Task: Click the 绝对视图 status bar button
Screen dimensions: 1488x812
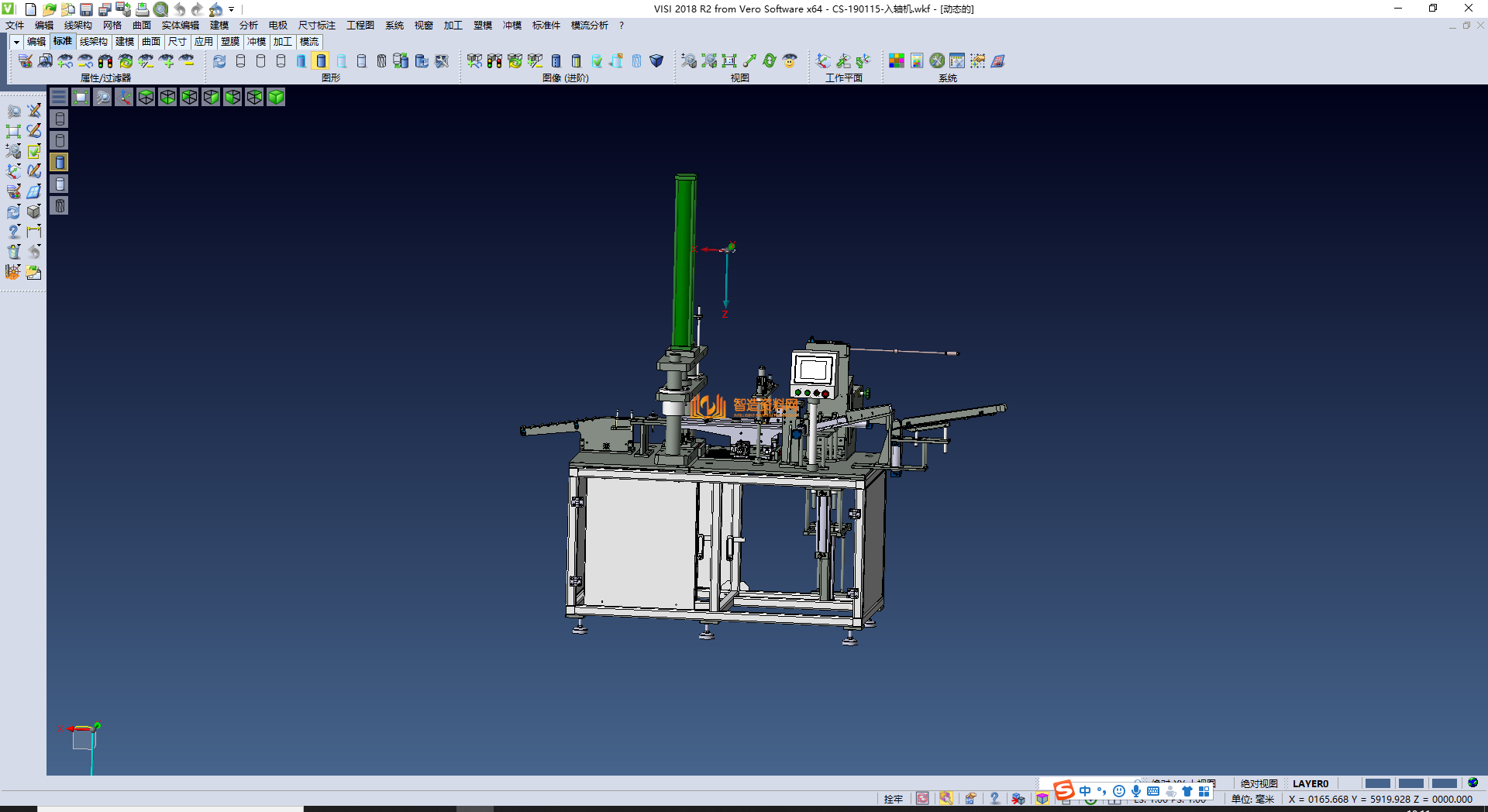Action: click(x=1259, y=783)
